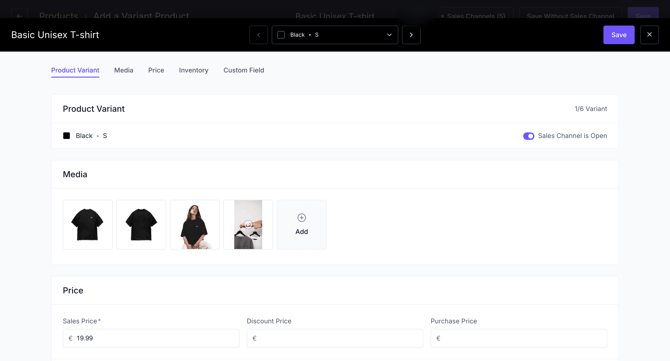Viewport: 670px width, 361px height.
Task: Go to the previous variant arrow
Action: 259,35
